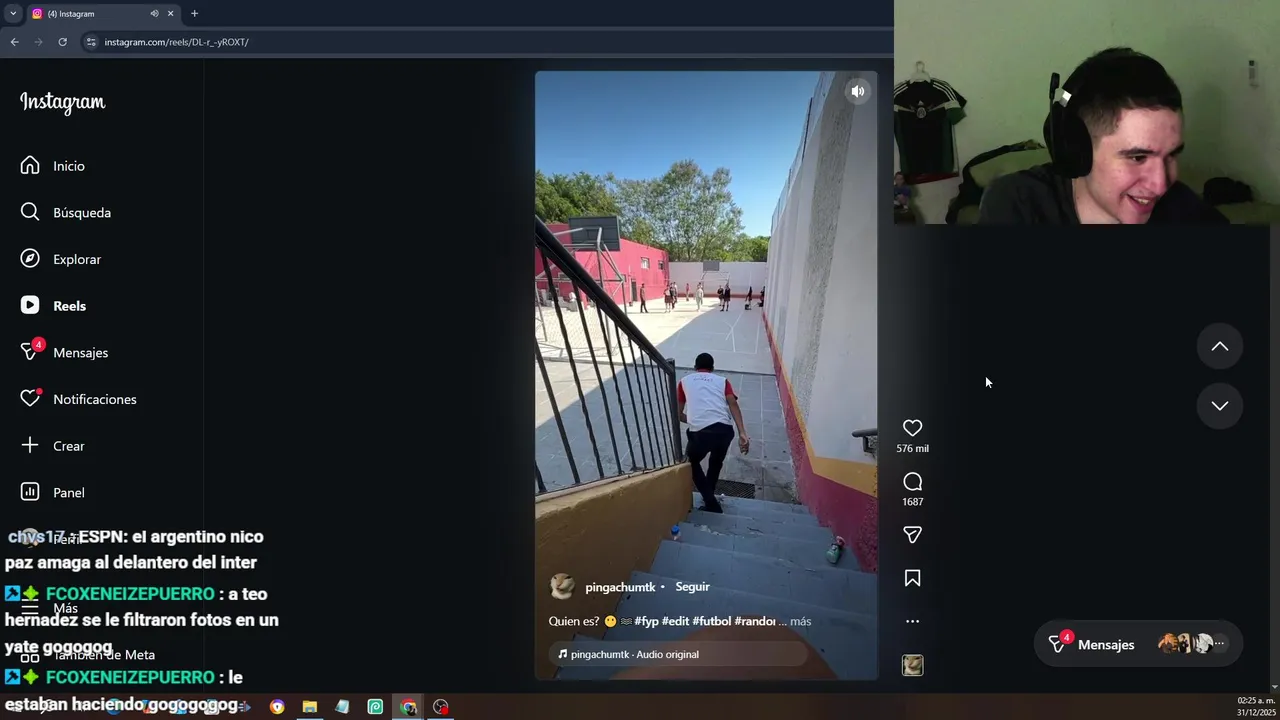Click the Crear plus icon
Viewport: 1280px width, 720px height.
30,446
